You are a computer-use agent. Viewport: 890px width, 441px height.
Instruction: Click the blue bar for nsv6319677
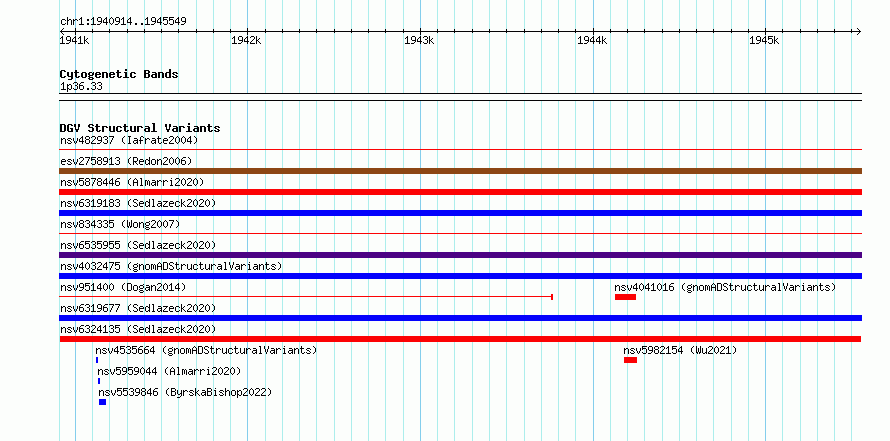click(x=460, y=318)
